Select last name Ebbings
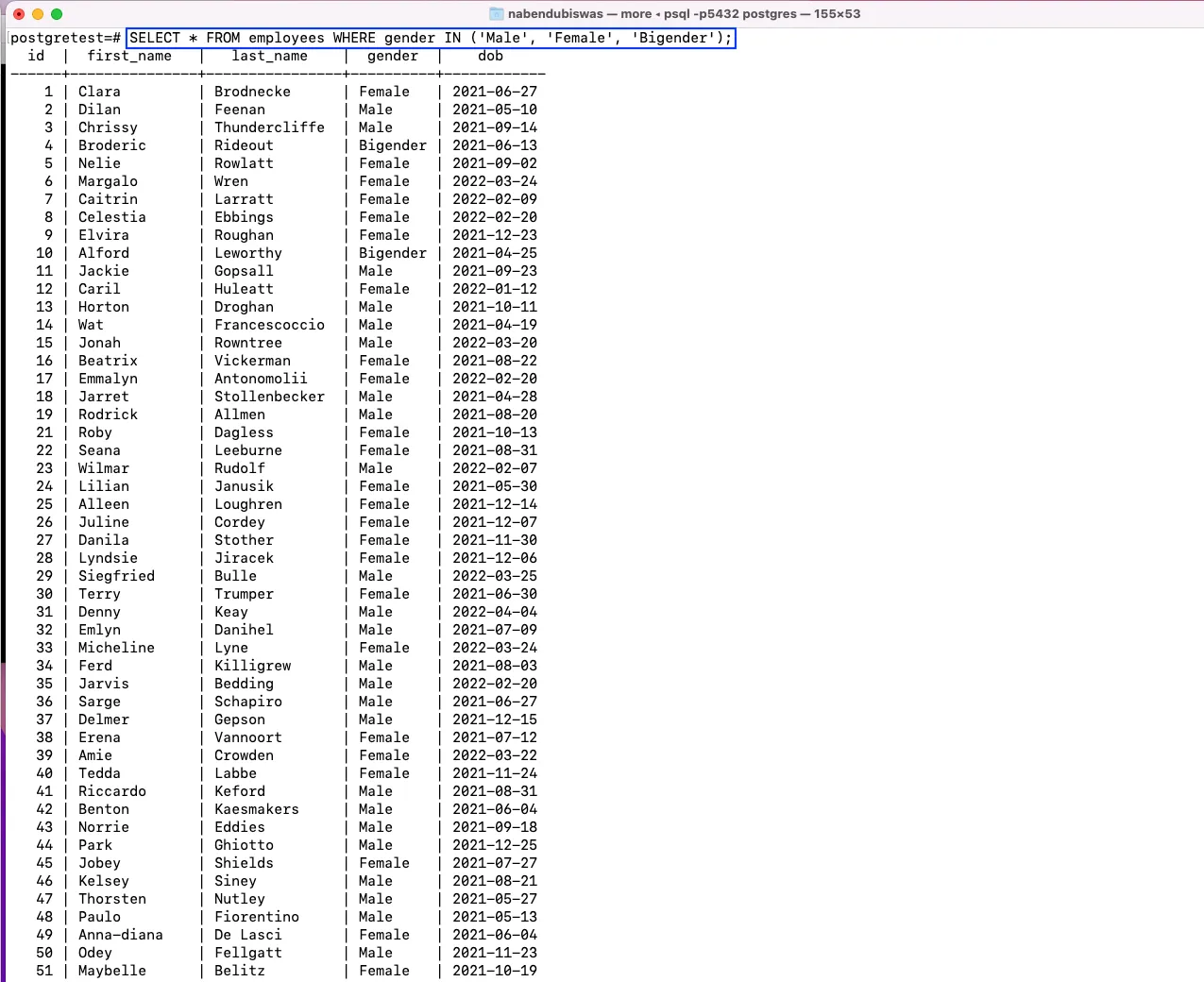Image resolution: width=1204 pixels, height=982 pixels. [244, 217]
